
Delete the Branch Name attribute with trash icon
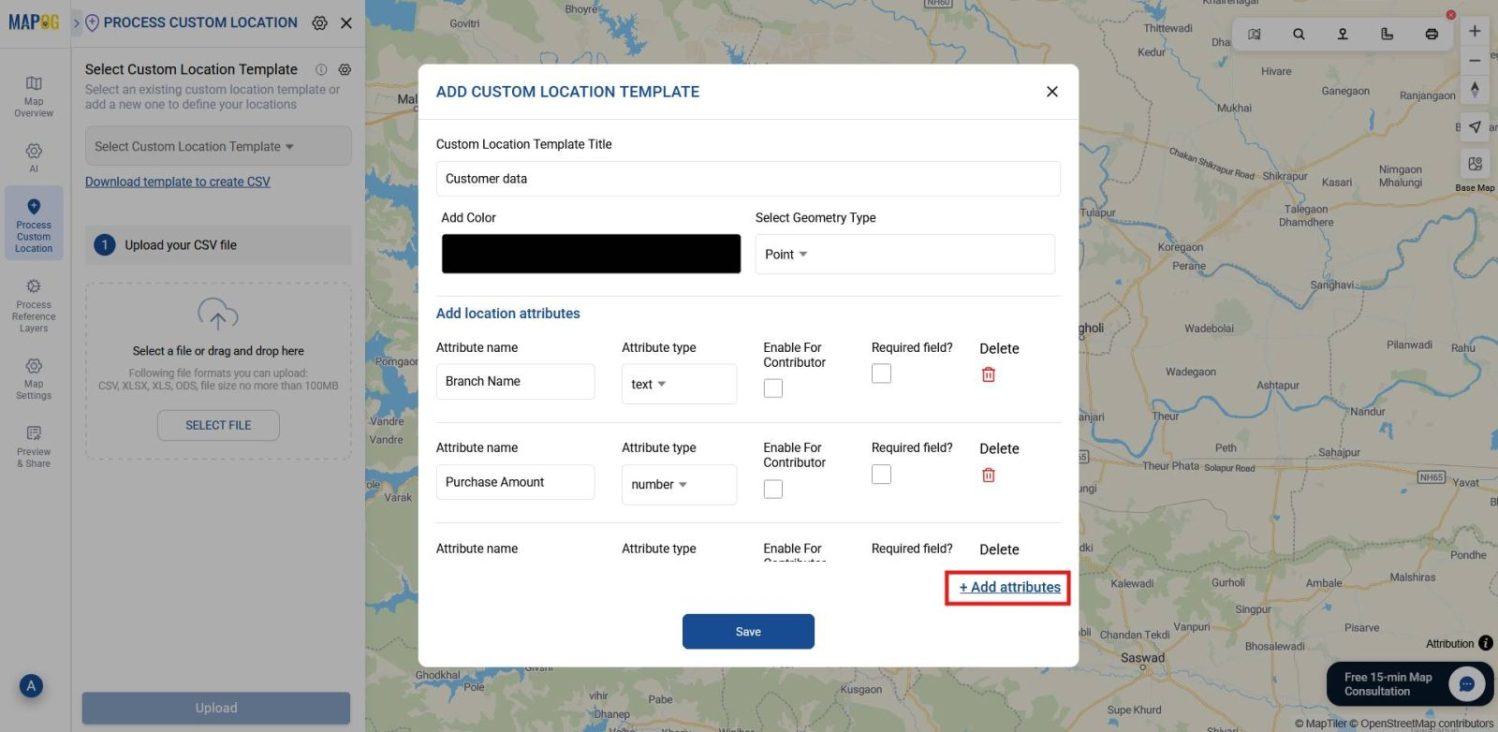(988, 373)
